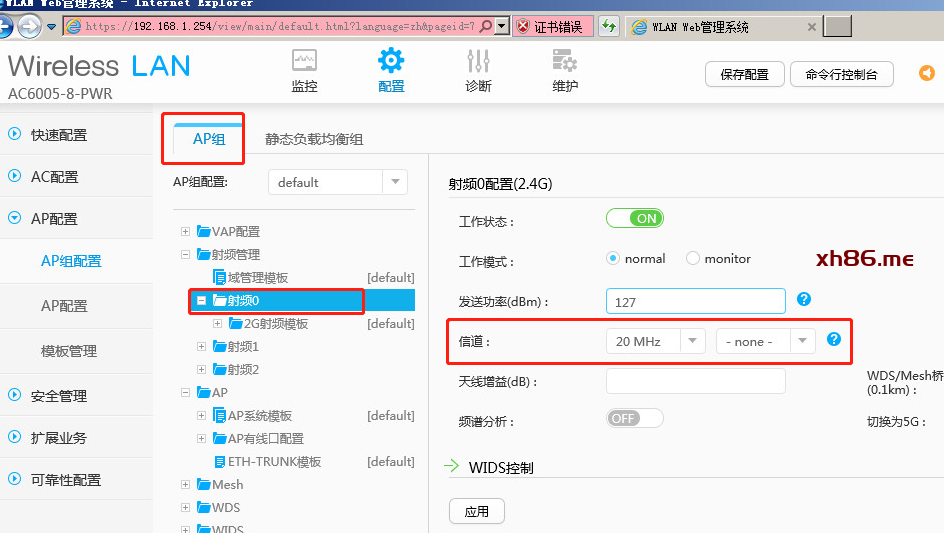Switch to 静态负载均衡组 tab
This screenshot has height=533, width=944.
click(x=314, y=139)
